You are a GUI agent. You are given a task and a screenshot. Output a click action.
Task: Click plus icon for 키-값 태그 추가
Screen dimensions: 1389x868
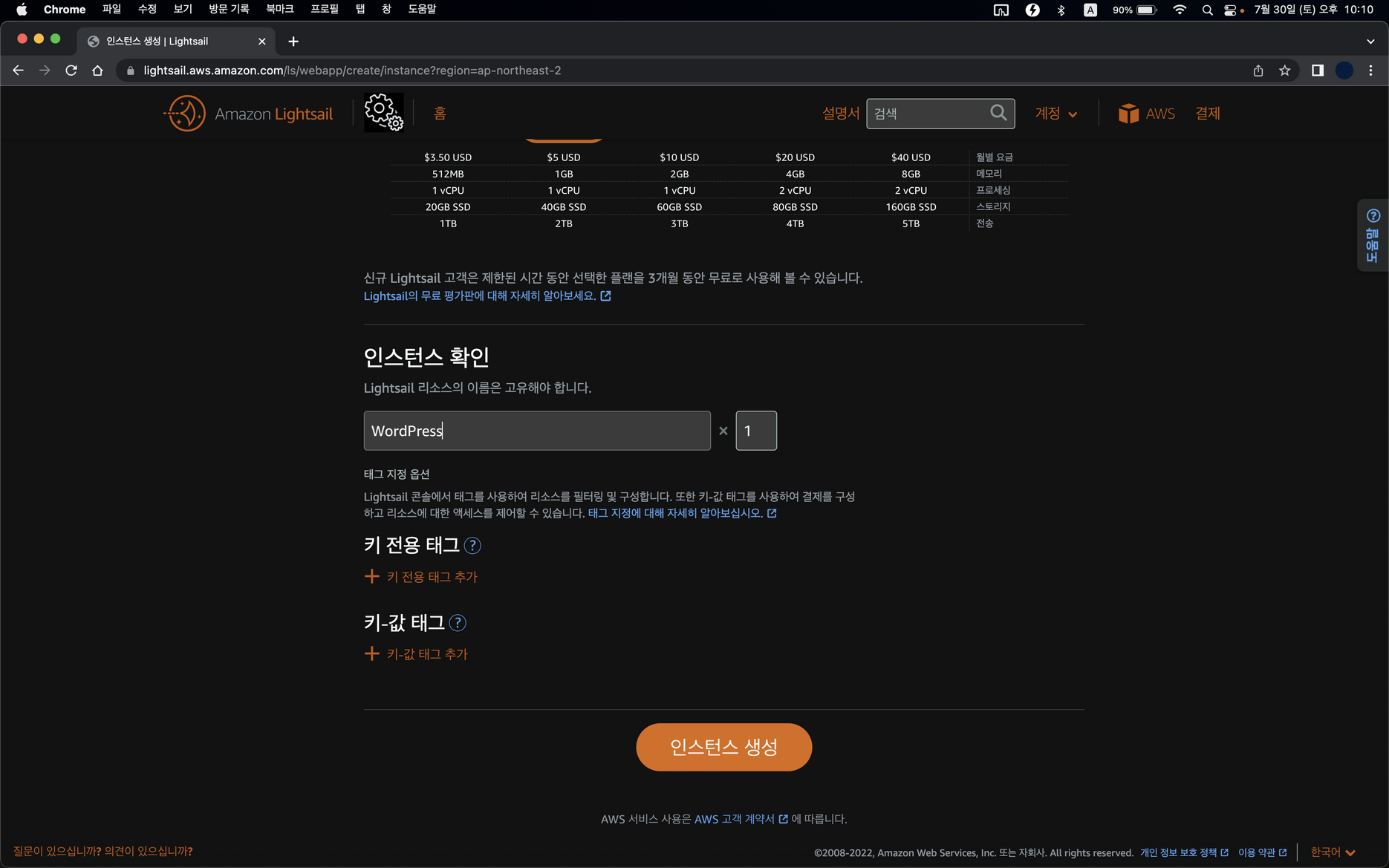click(x=372, y=653)
